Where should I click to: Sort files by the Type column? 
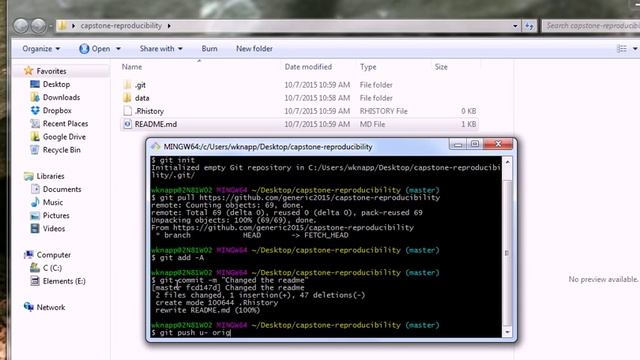tap(368, 67)
